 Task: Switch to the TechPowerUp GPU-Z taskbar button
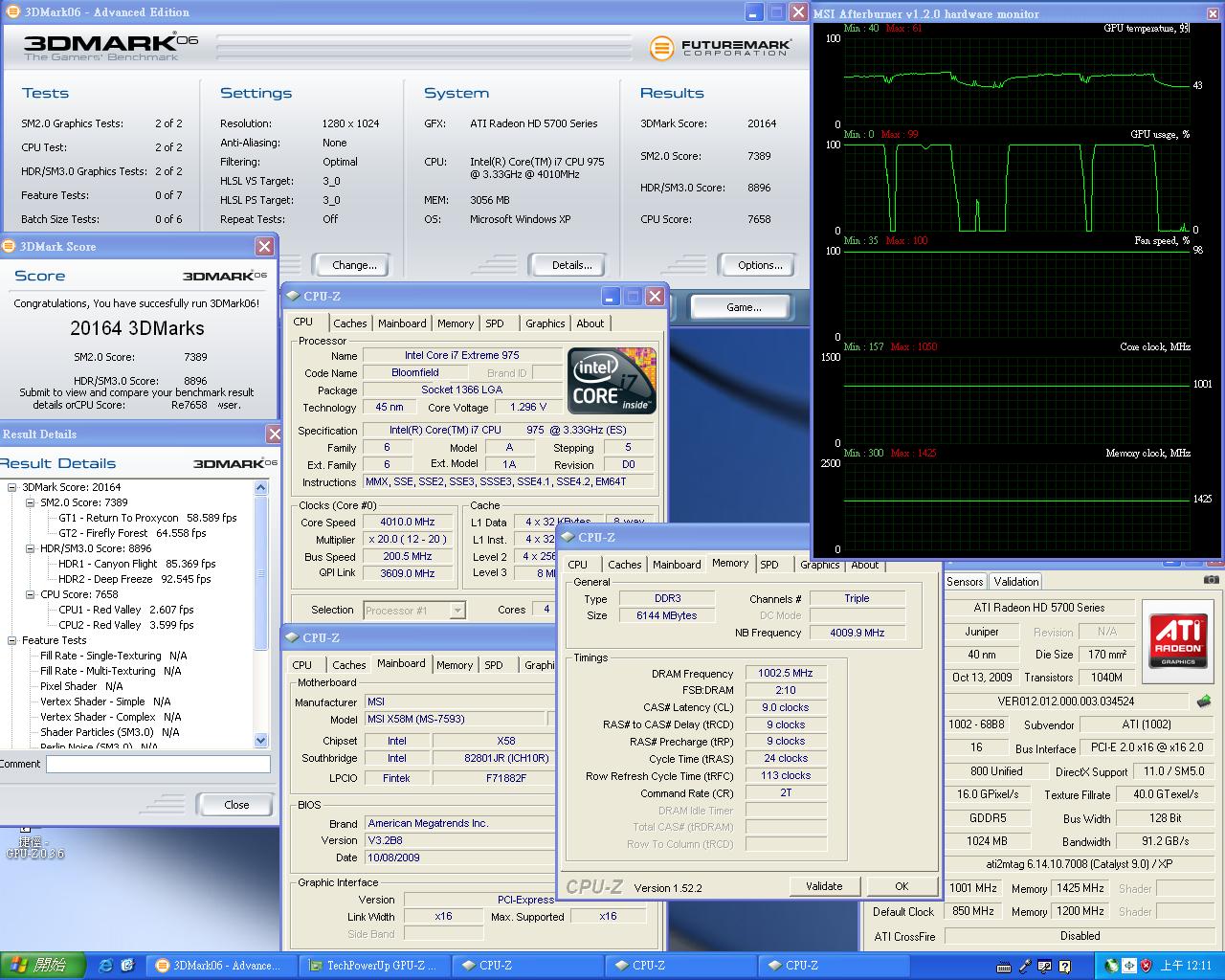tap(374, 966)
